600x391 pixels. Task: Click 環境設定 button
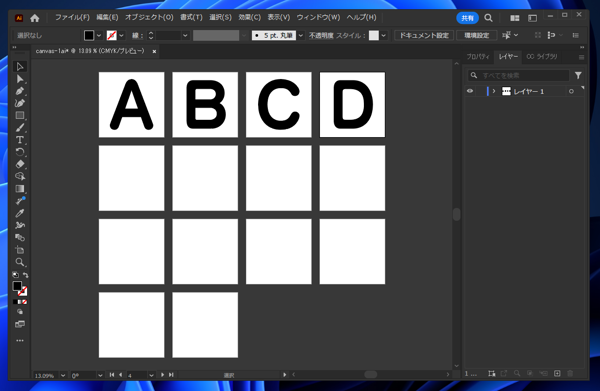pyautogui.click(x=477, y=36)
